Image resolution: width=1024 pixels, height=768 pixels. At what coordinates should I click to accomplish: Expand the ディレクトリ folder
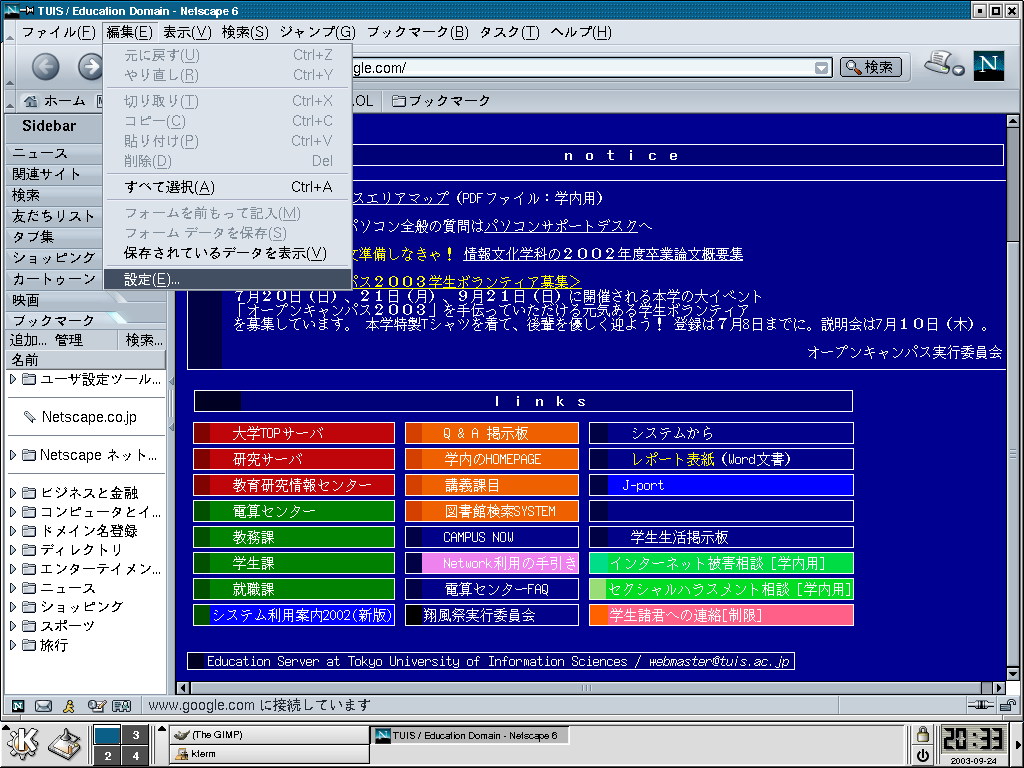pyautogui.click(x=12, y=549)
